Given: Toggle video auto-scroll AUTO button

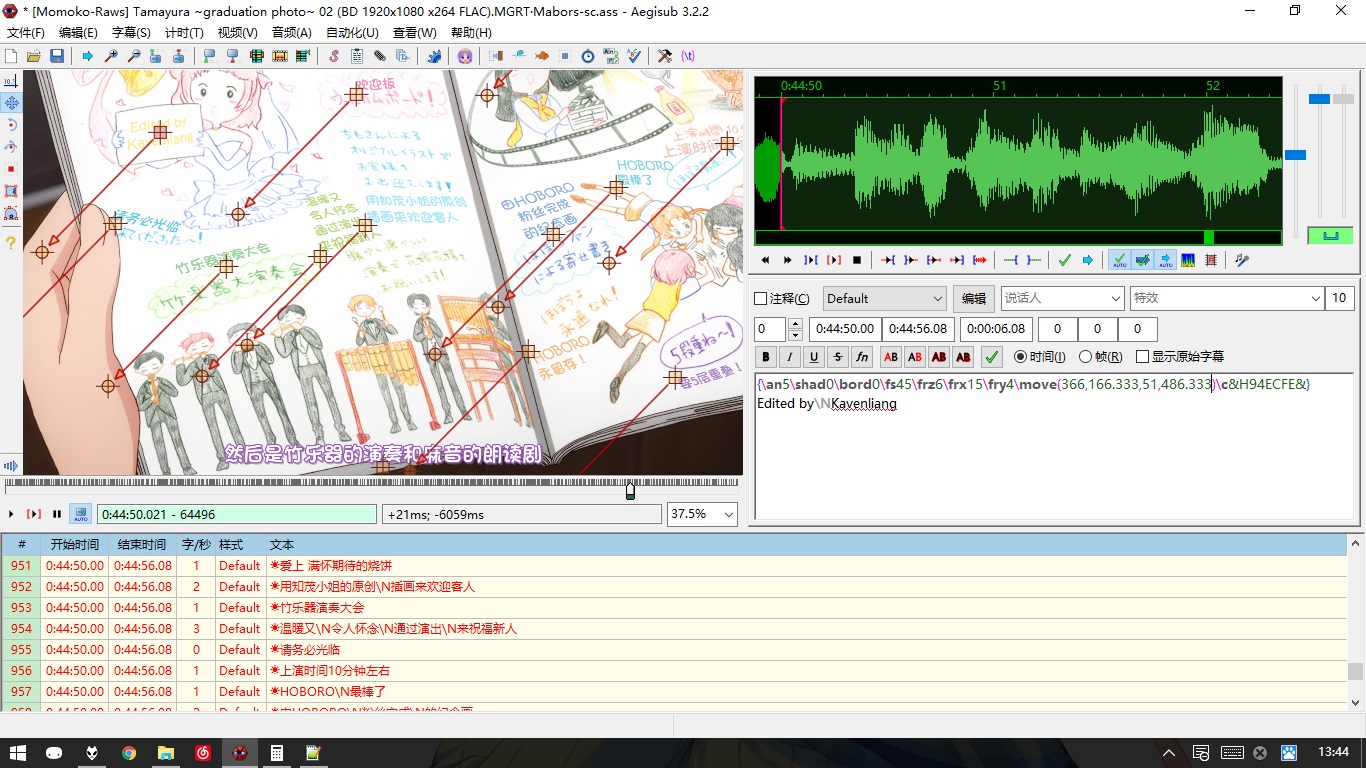Looking at the screenshot, I should 80,514.
